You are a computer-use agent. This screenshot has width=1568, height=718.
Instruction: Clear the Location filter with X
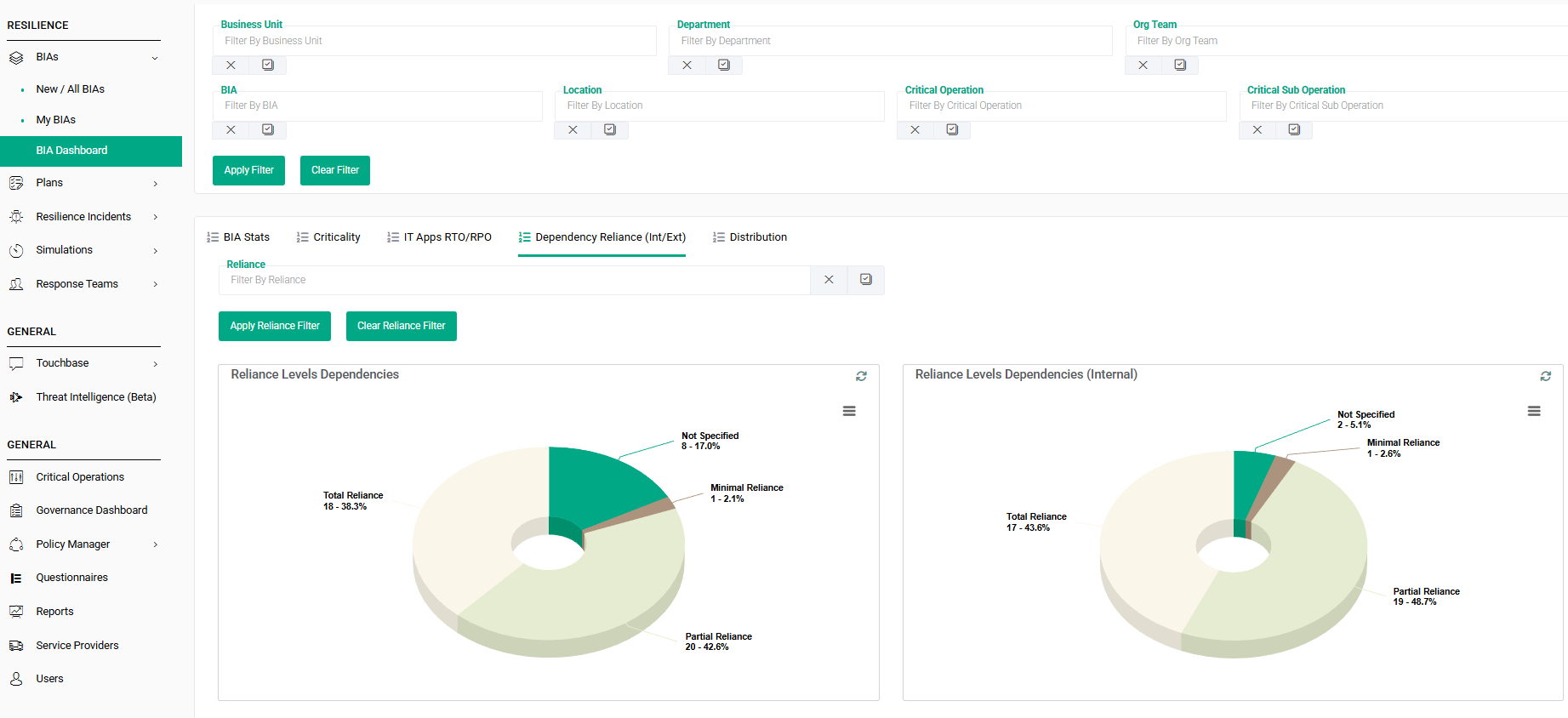573,130
